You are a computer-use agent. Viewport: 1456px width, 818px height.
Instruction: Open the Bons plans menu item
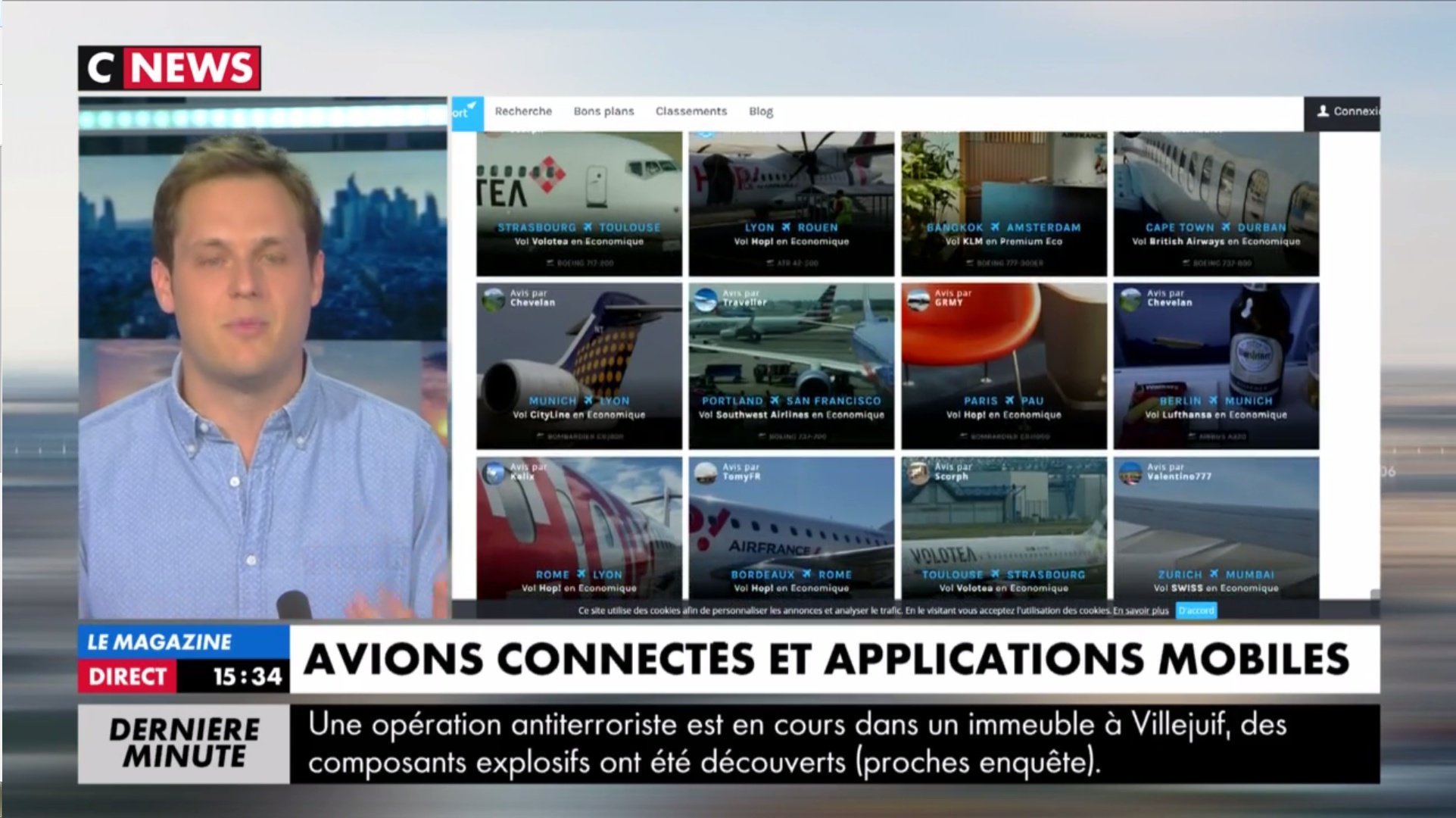(x=603, y=111)
